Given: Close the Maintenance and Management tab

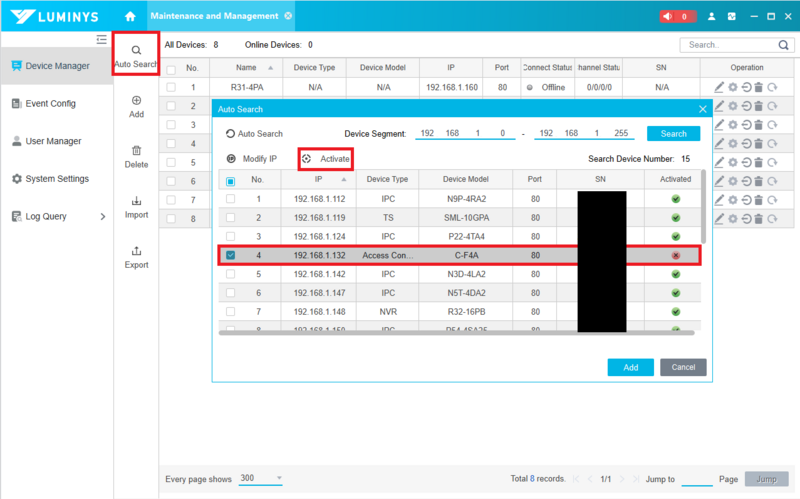Looking at the screenshot, I should click(x=288, y=16).
